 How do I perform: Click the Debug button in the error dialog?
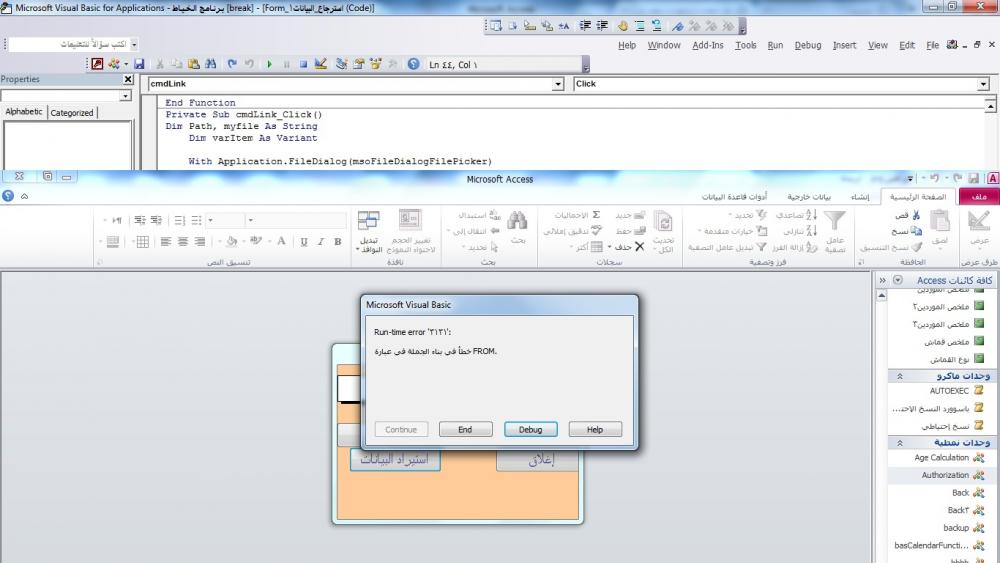pos(531,430)
